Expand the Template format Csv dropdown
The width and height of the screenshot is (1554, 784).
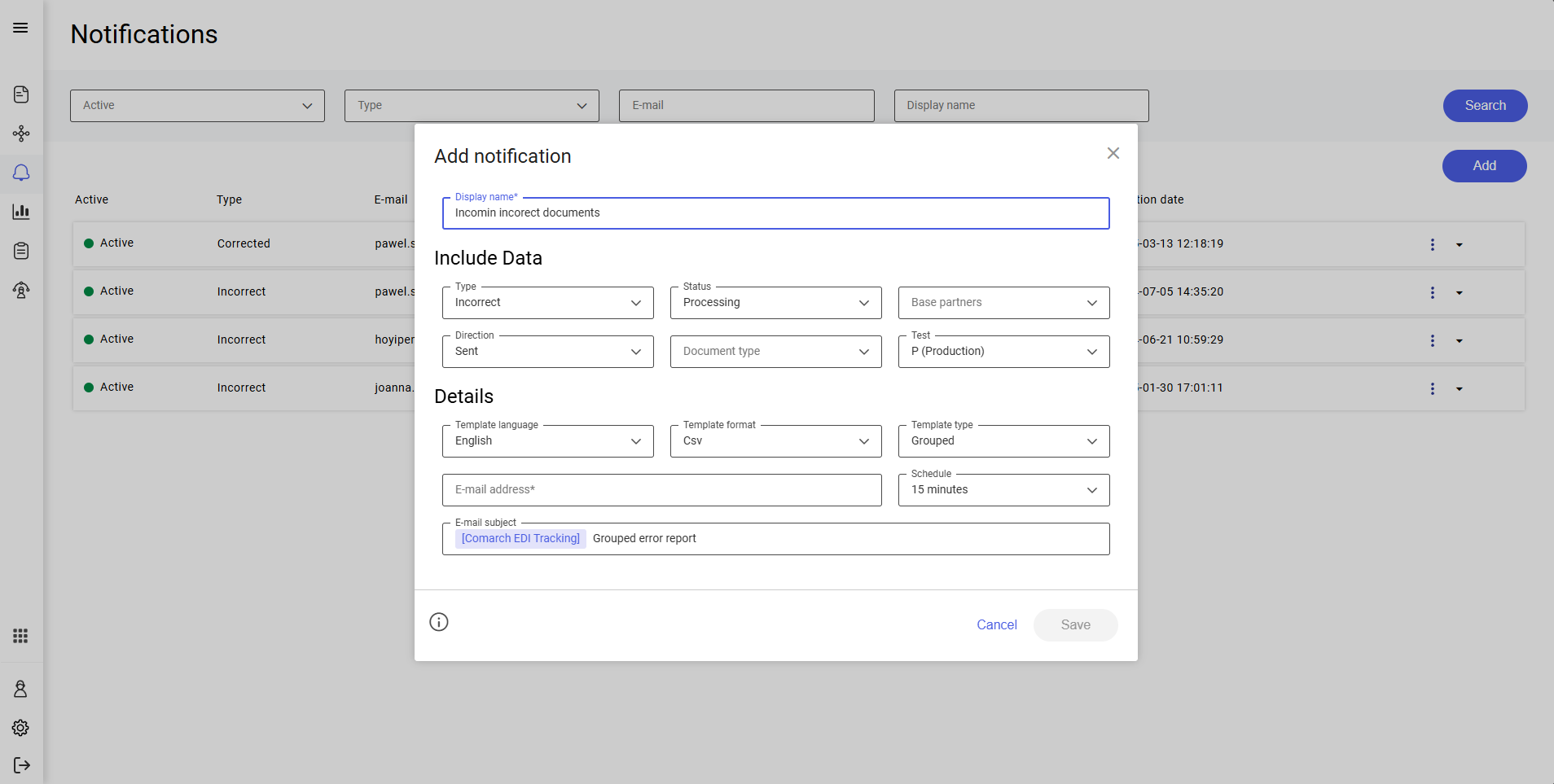coord(775,441)
